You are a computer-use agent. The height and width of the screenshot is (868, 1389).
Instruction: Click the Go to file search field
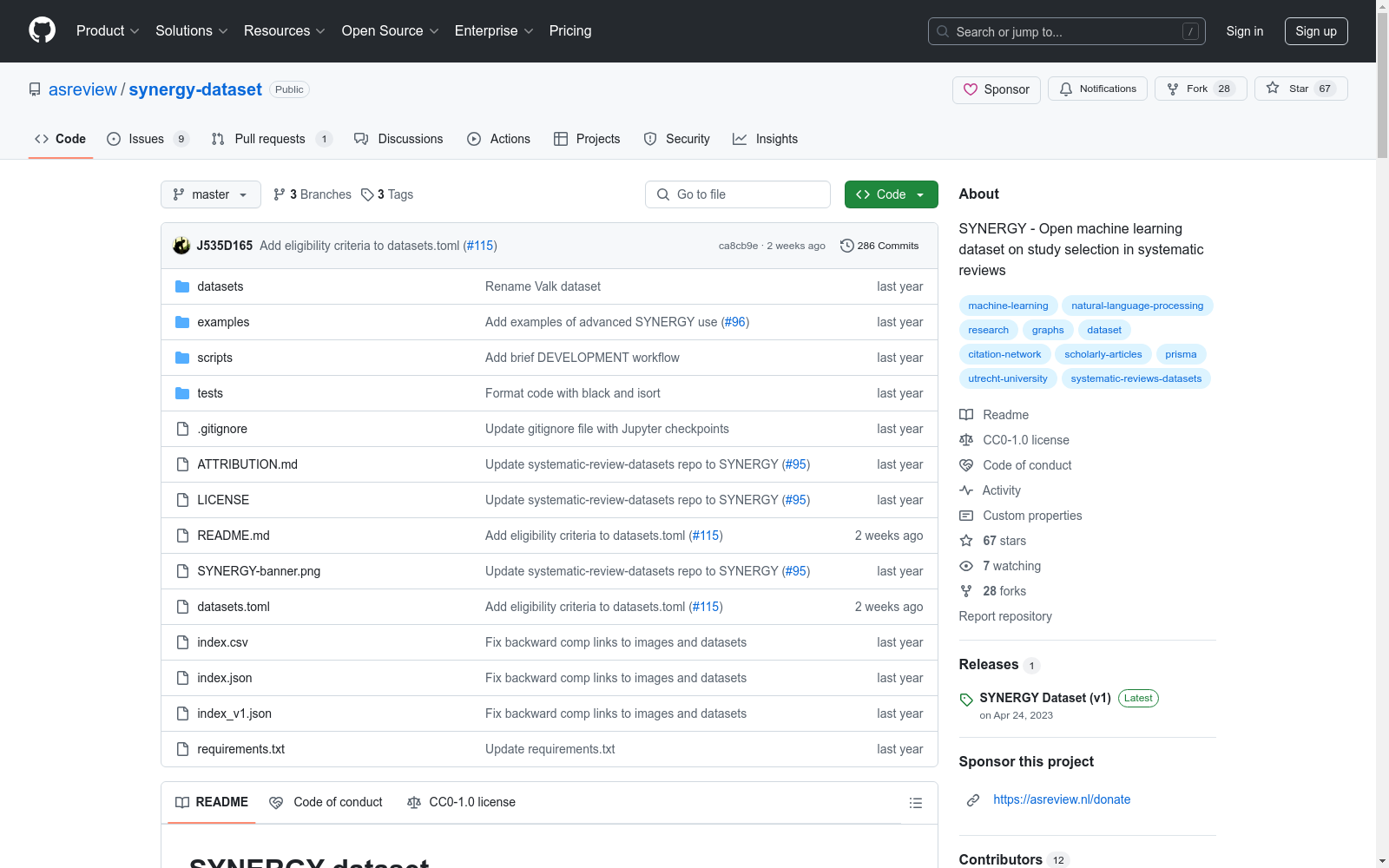(738, 194)
